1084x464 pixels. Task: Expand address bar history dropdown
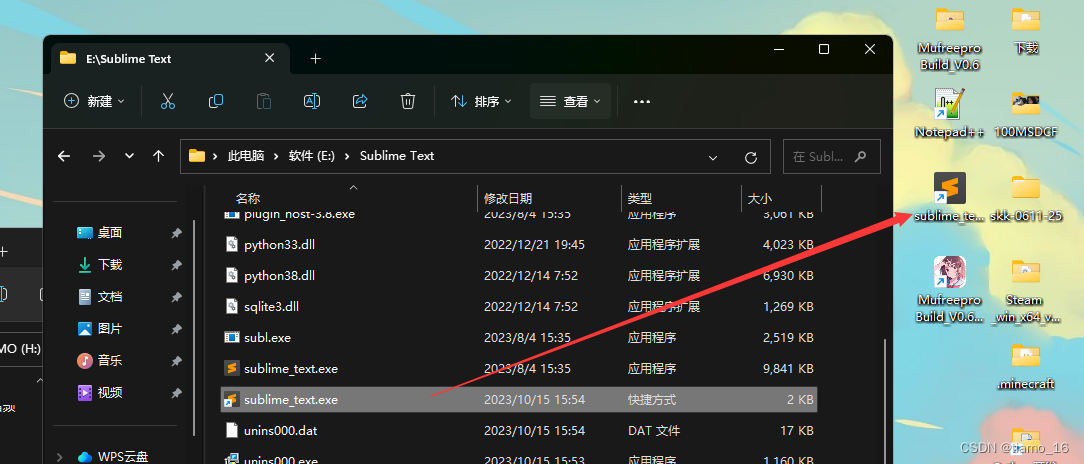(713, 158)
